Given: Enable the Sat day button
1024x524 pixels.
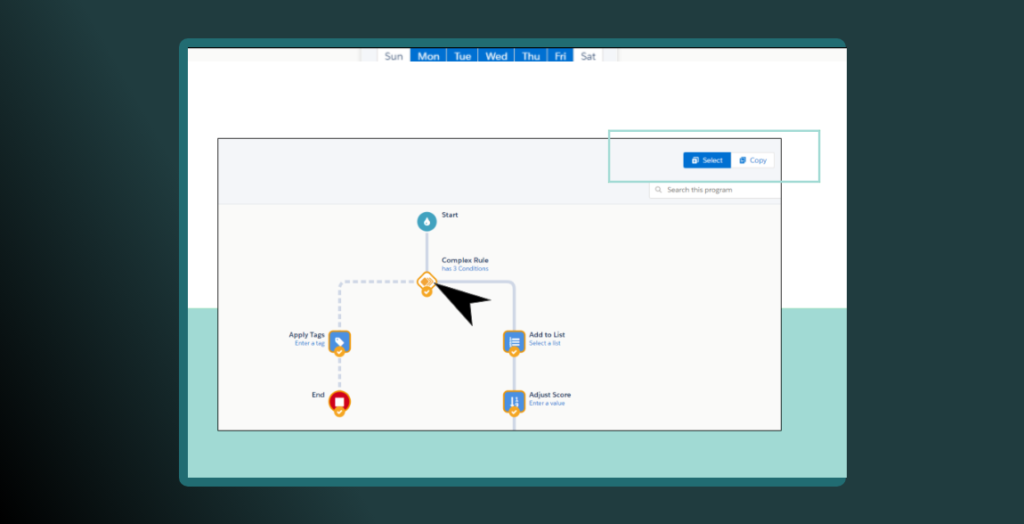Looking at the screenshot, I should click(588, 56).
